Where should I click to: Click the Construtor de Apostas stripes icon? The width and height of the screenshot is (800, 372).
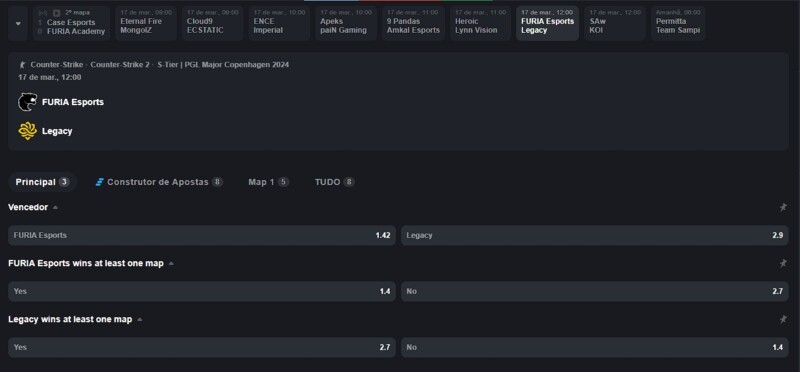pos(99,182)
